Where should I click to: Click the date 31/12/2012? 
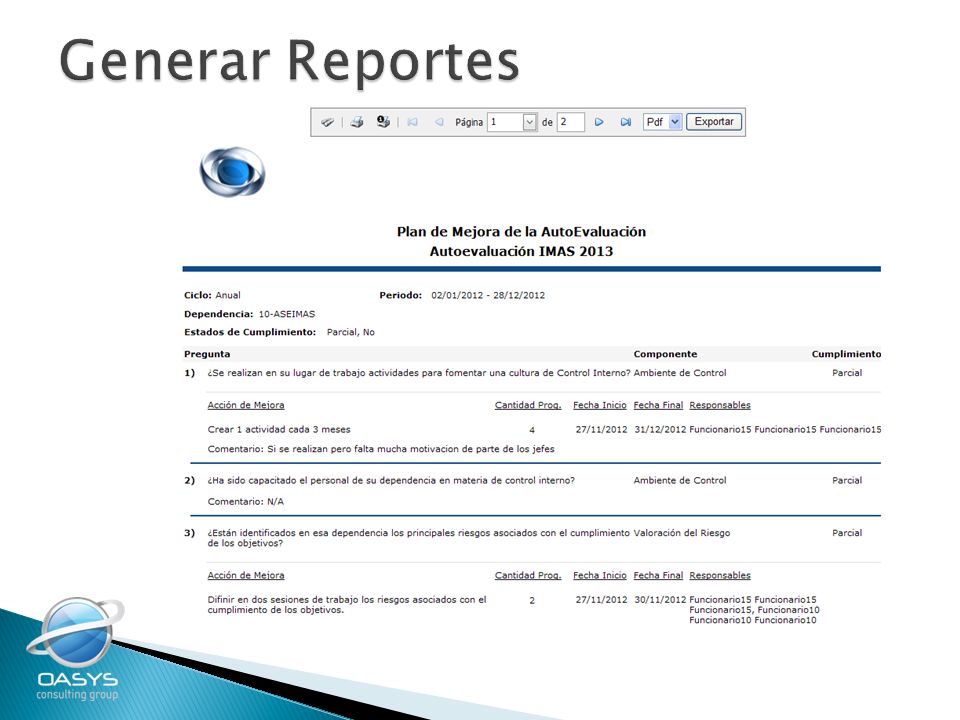660,429
